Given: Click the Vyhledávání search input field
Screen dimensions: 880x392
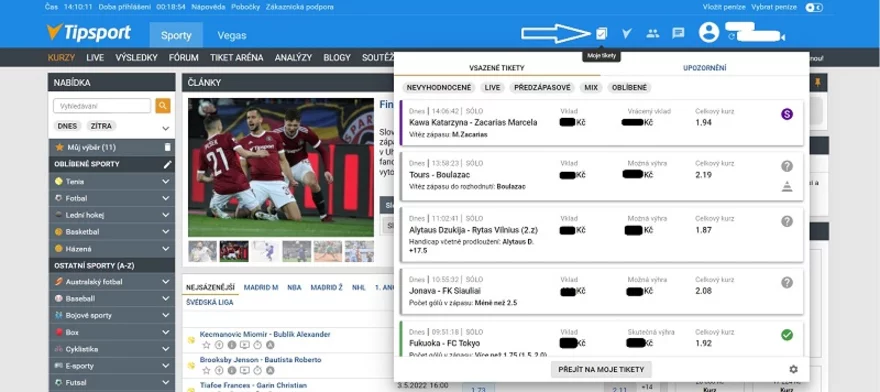Looking at the screenshot, I should click(102, 106).
